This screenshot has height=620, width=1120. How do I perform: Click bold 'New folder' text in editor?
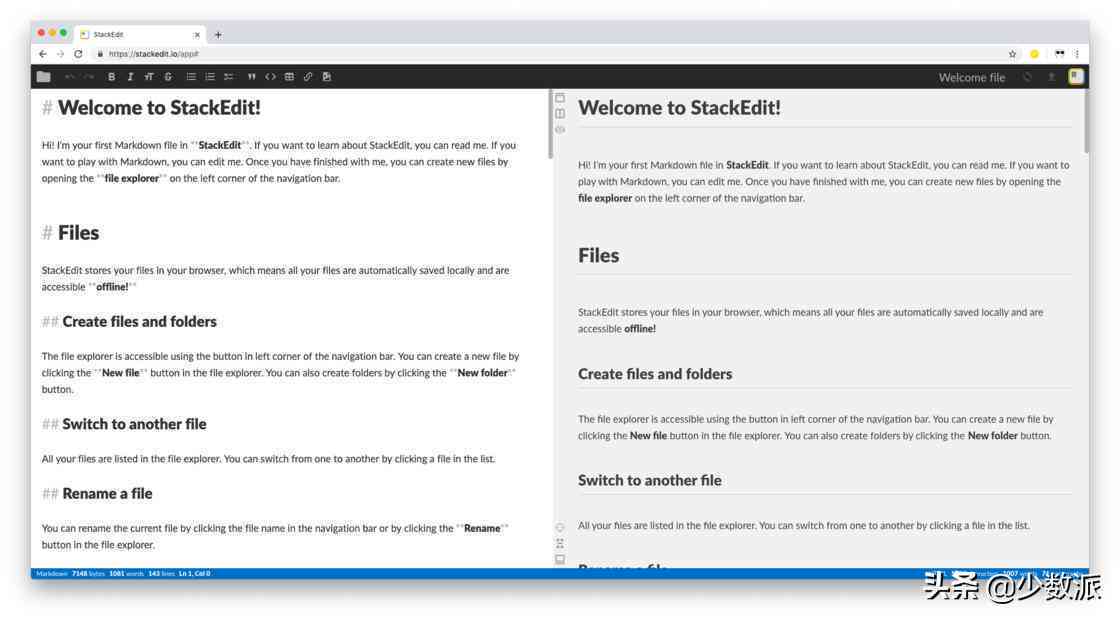[x=482, y=373]
